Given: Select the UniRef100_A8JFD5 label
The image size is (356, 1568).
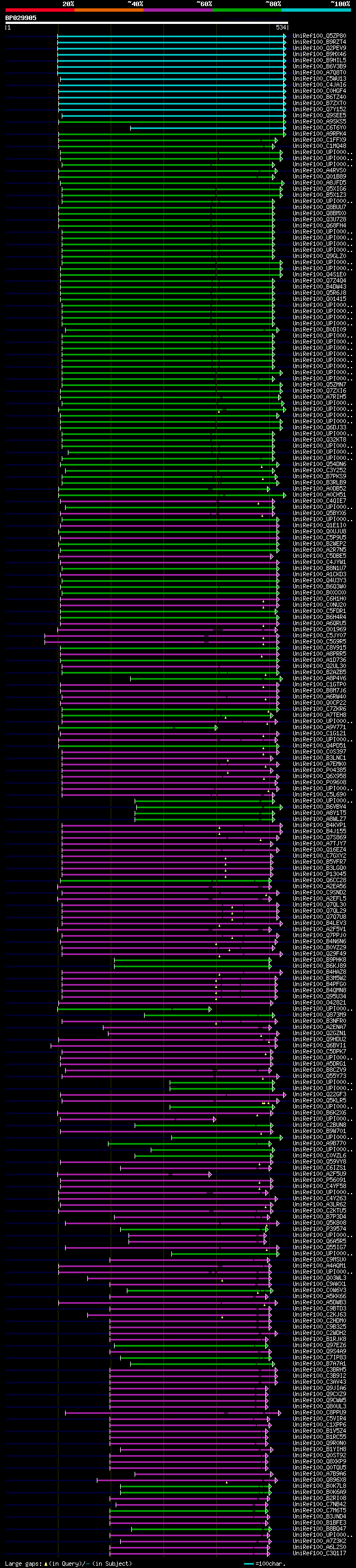Looking at the screenshot, I should (319, 183).
